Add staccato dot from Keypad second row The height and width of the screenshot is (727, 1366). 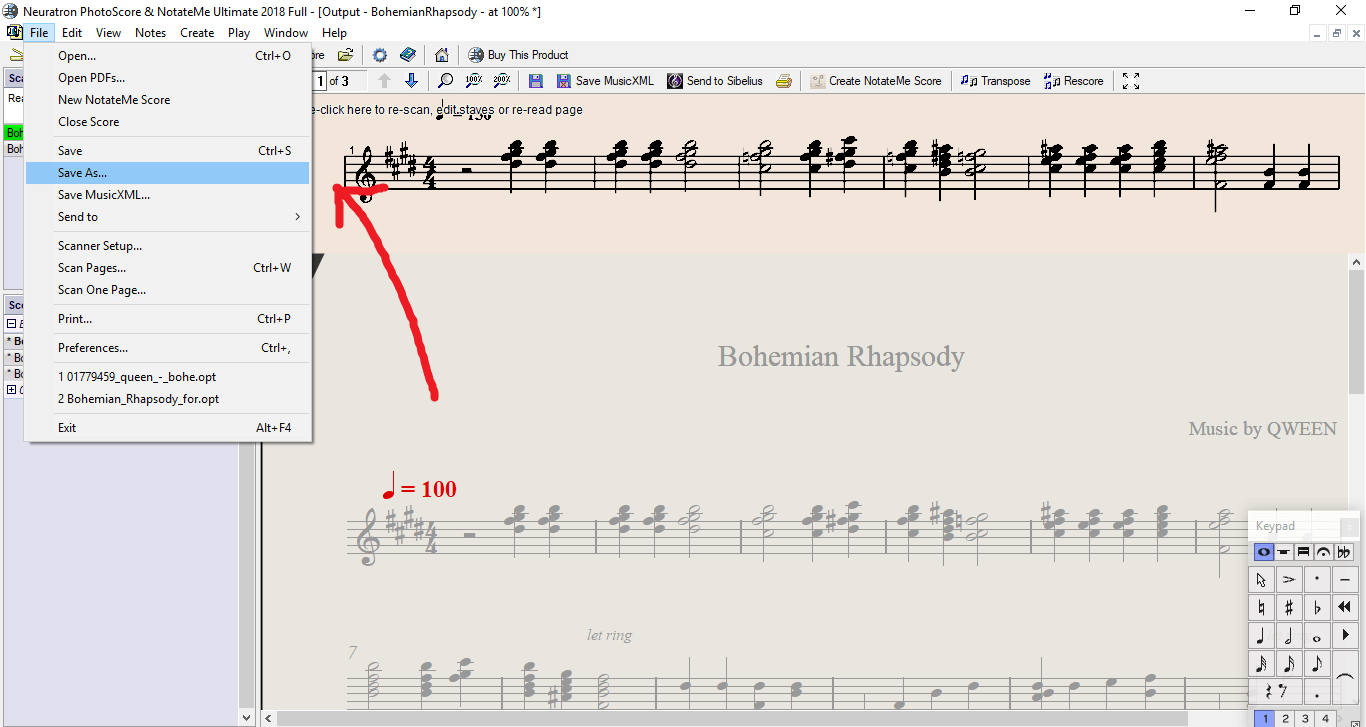(x=1317, y=579)
